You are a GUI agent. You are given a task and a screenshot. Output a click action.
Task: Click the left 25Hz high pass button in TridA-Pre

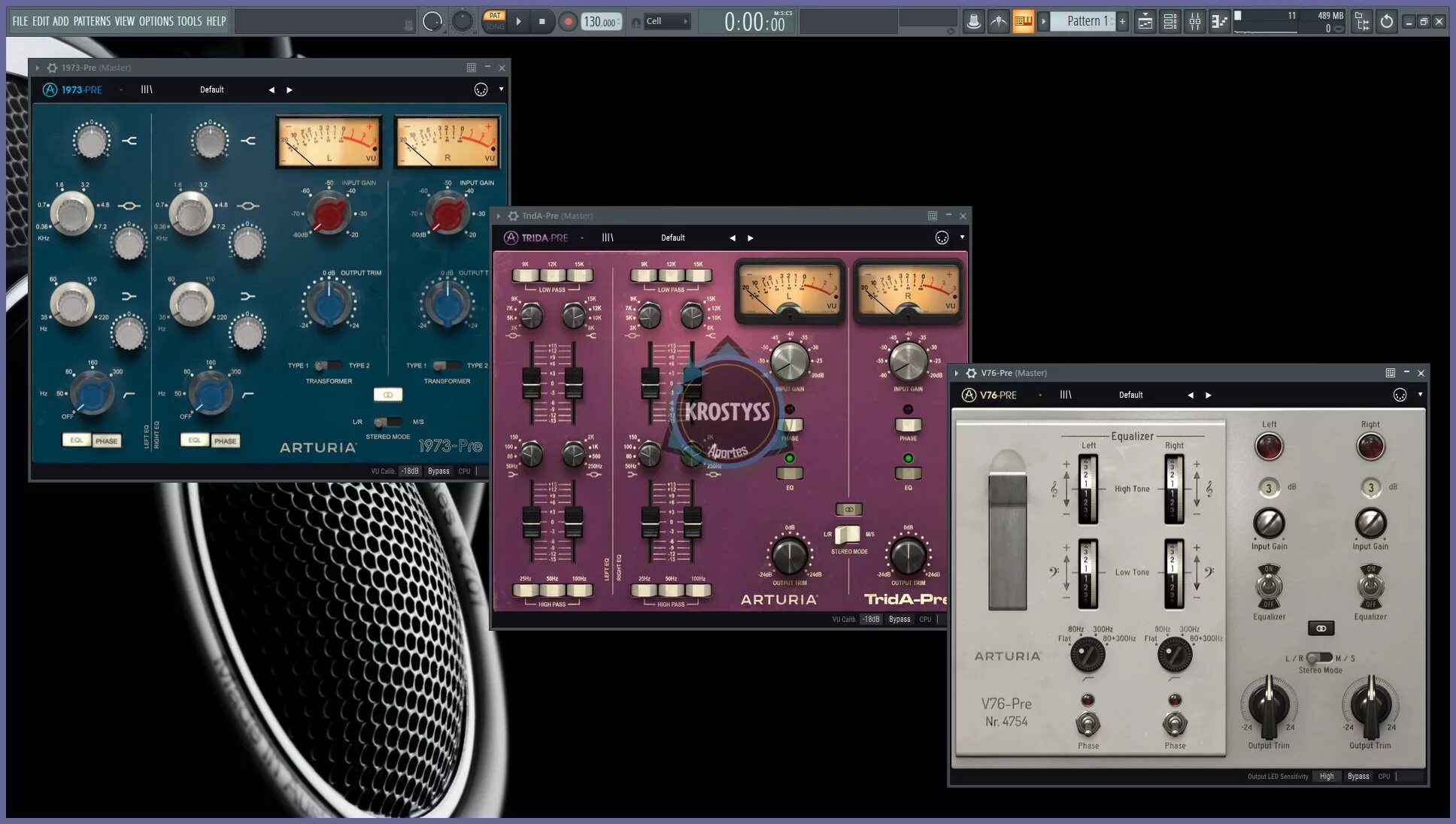525,591
